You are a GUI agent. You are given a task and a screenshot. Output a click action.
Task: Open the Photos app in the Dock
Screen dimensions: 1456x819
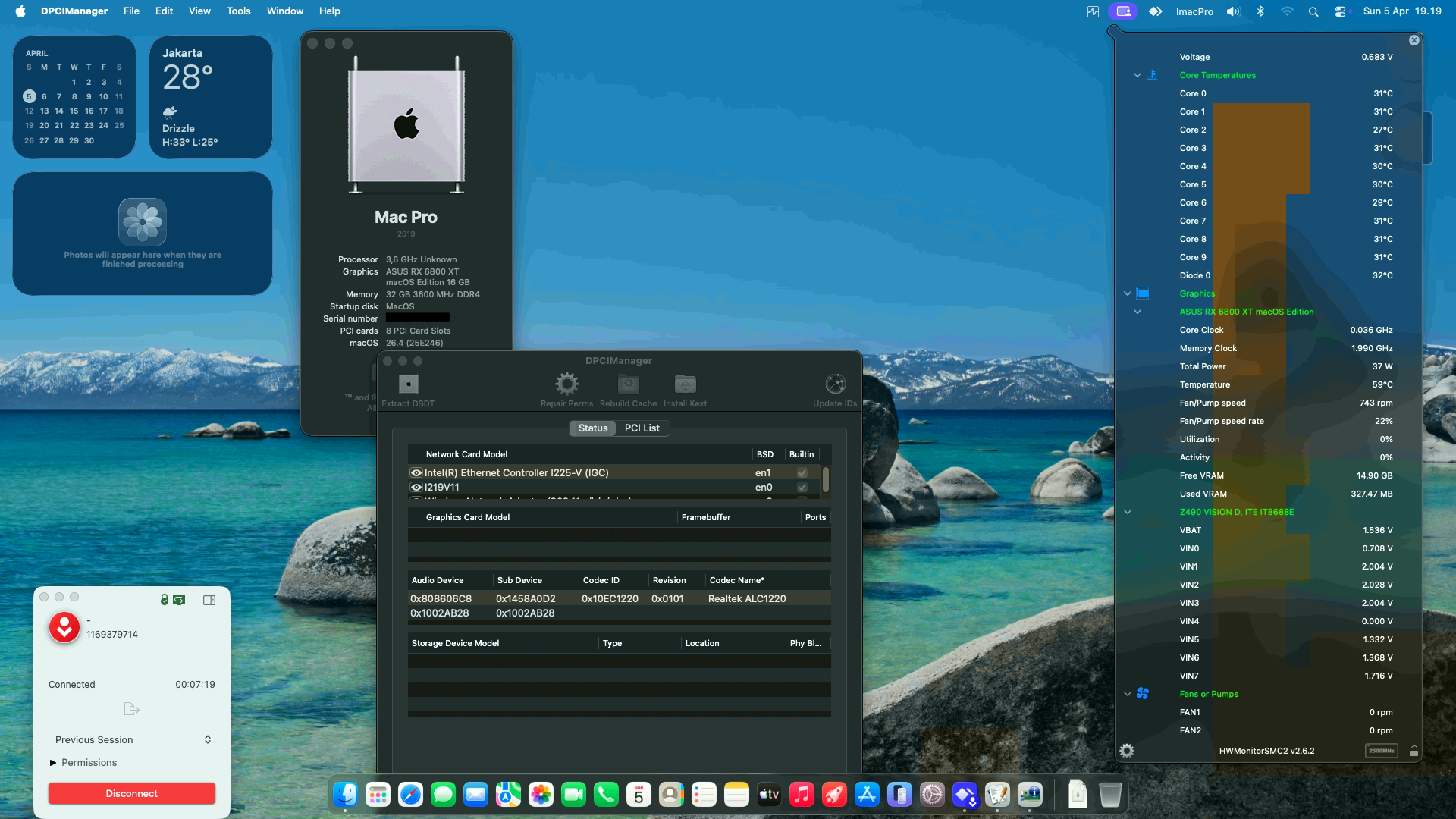click(541, 794)
